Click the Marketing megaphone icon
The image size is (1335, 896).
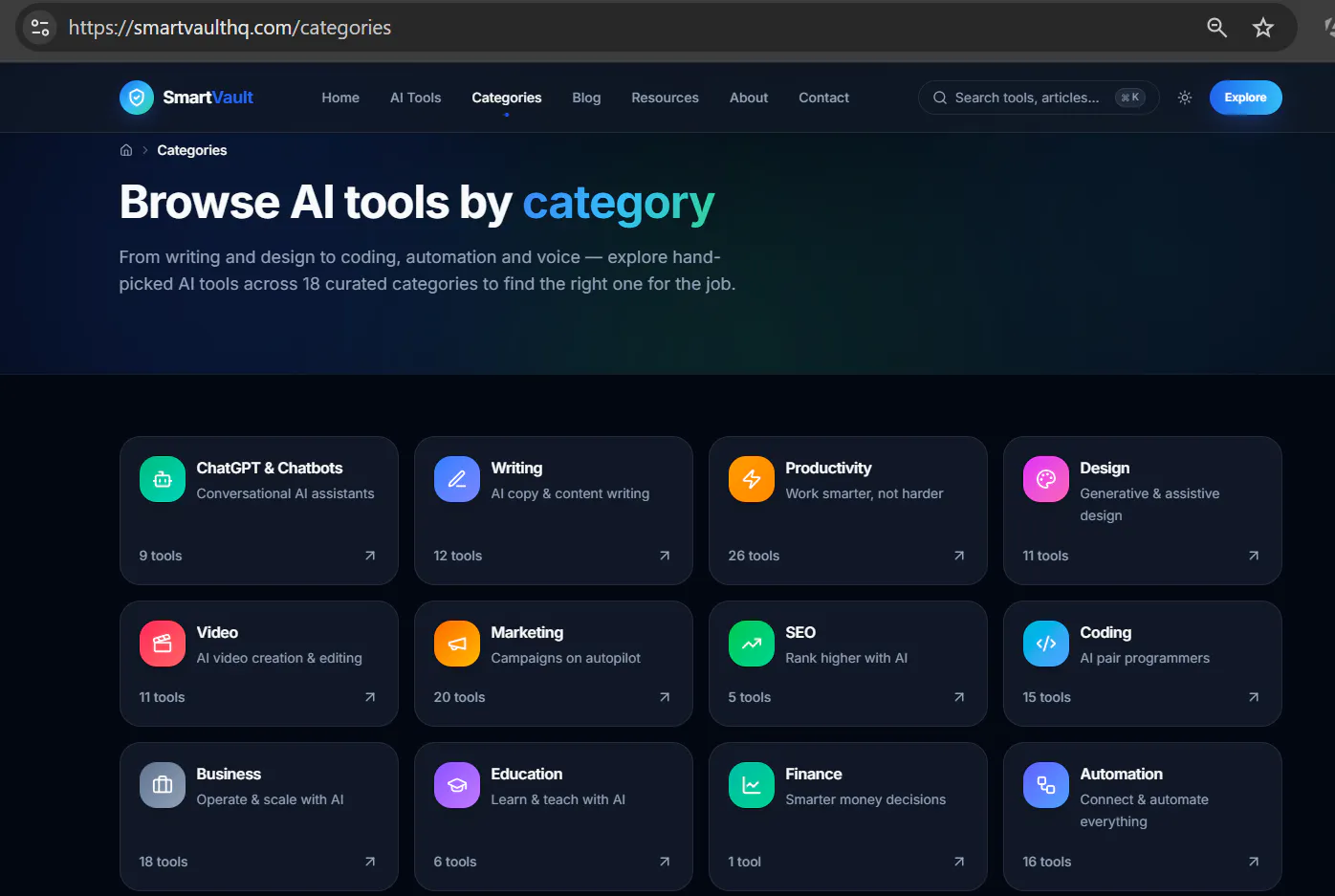[x=457, y=644]
